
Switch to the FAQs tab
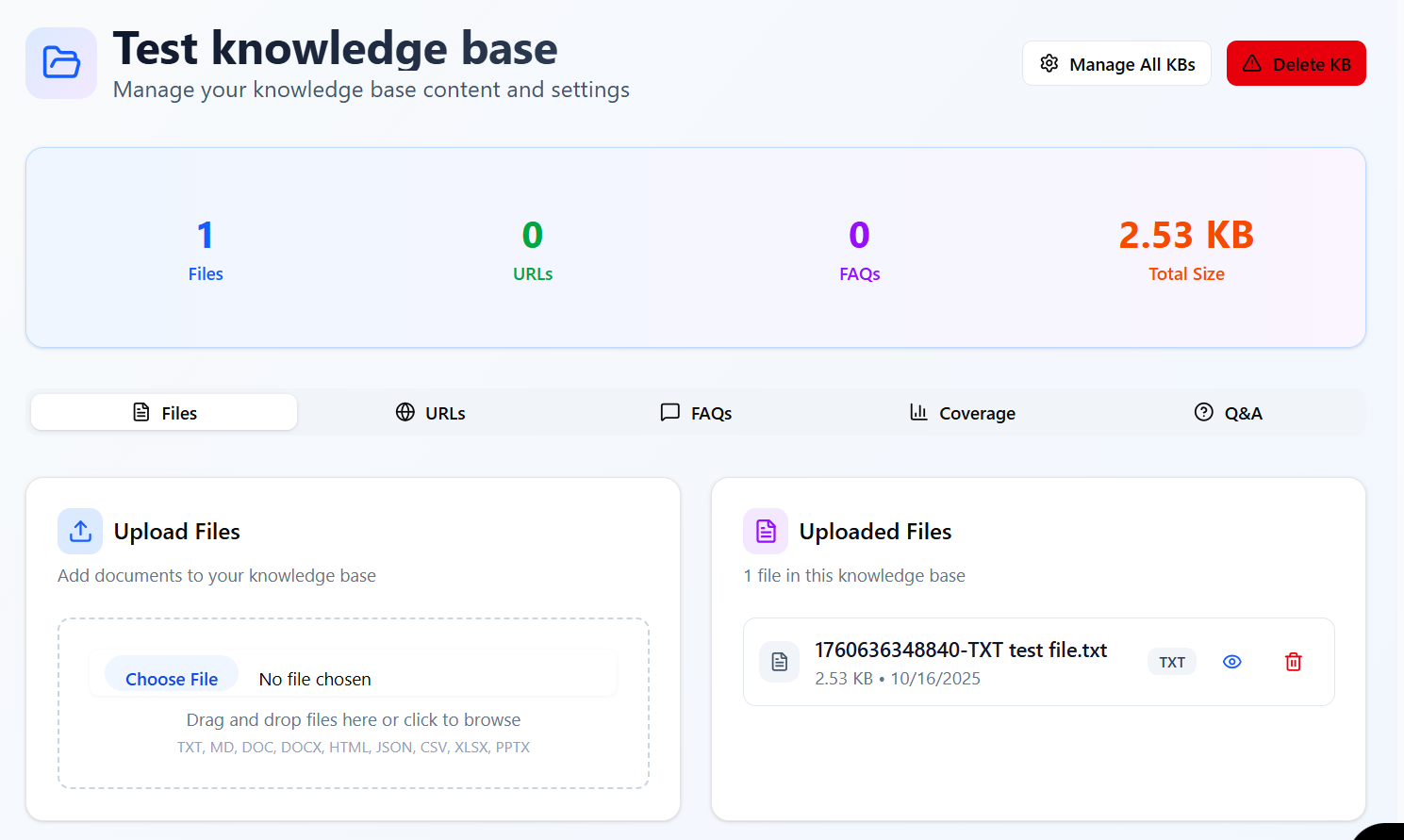point(696,412)
